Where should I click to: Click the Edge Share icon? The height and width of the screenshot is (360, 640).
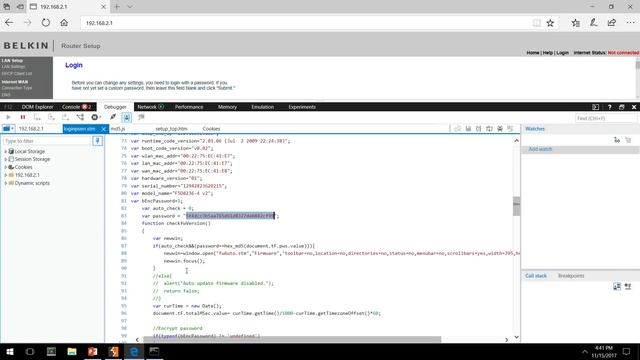click(x=611, y=23)
